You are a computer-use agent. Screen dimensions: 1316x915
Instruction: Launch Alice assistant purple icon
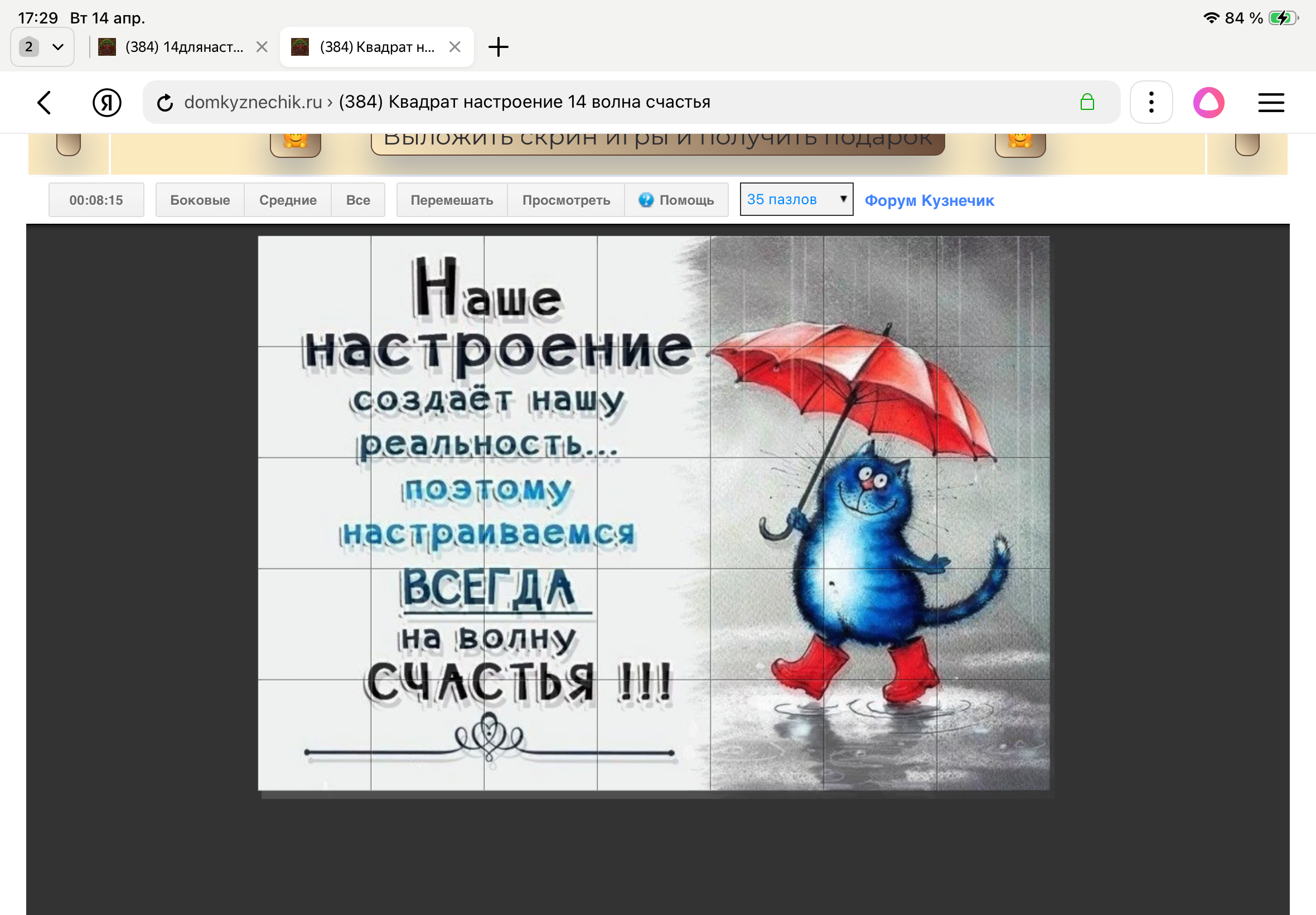tap(1208, 103)
